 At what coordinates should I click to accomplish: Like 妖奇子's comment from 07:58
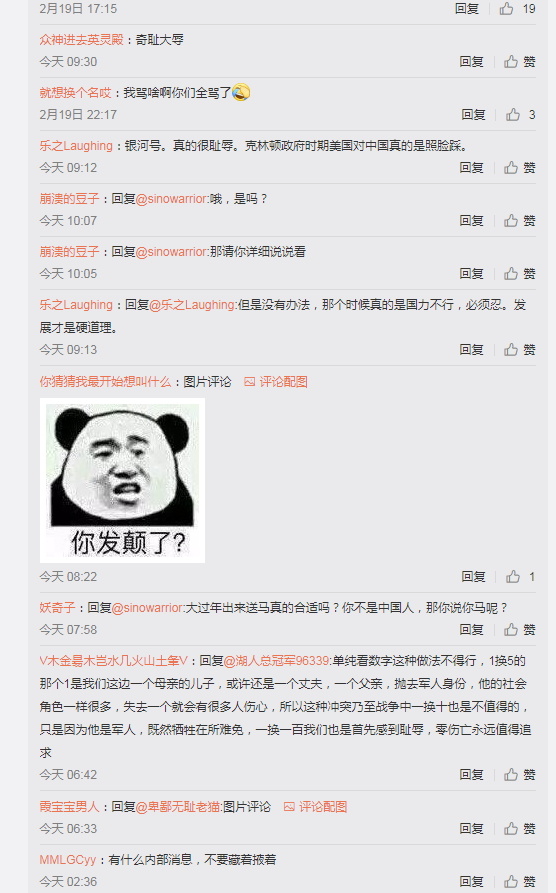(x=520, y=629)
